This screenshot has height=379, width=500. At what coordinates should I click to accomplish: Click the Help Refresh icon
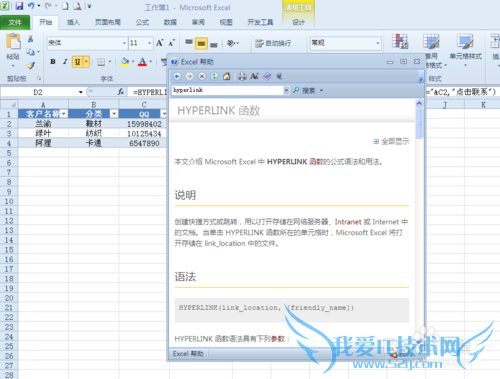[x=214, y=76]
